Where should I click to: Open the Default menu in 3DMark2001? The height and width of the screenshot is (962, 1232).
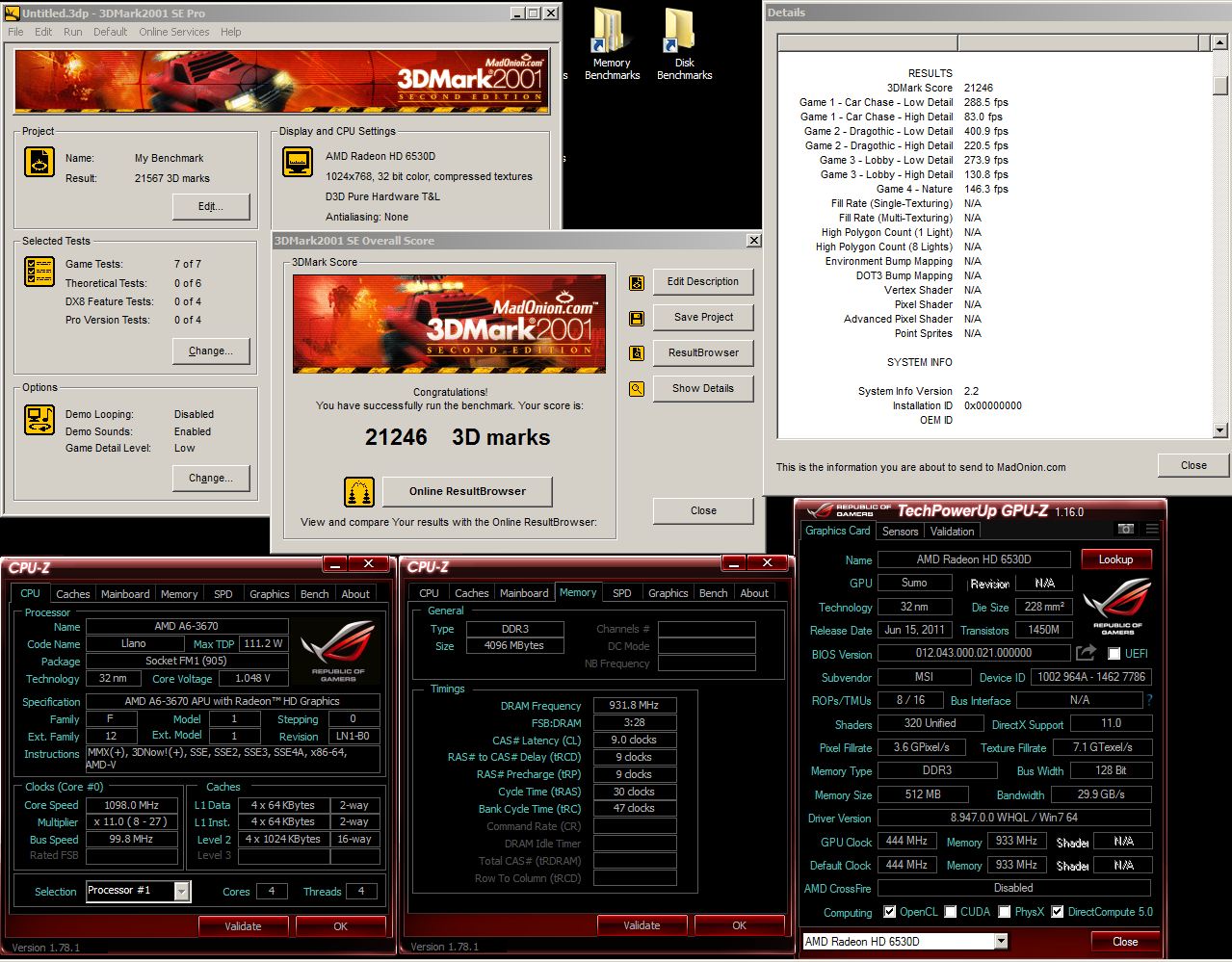point(110,32)
